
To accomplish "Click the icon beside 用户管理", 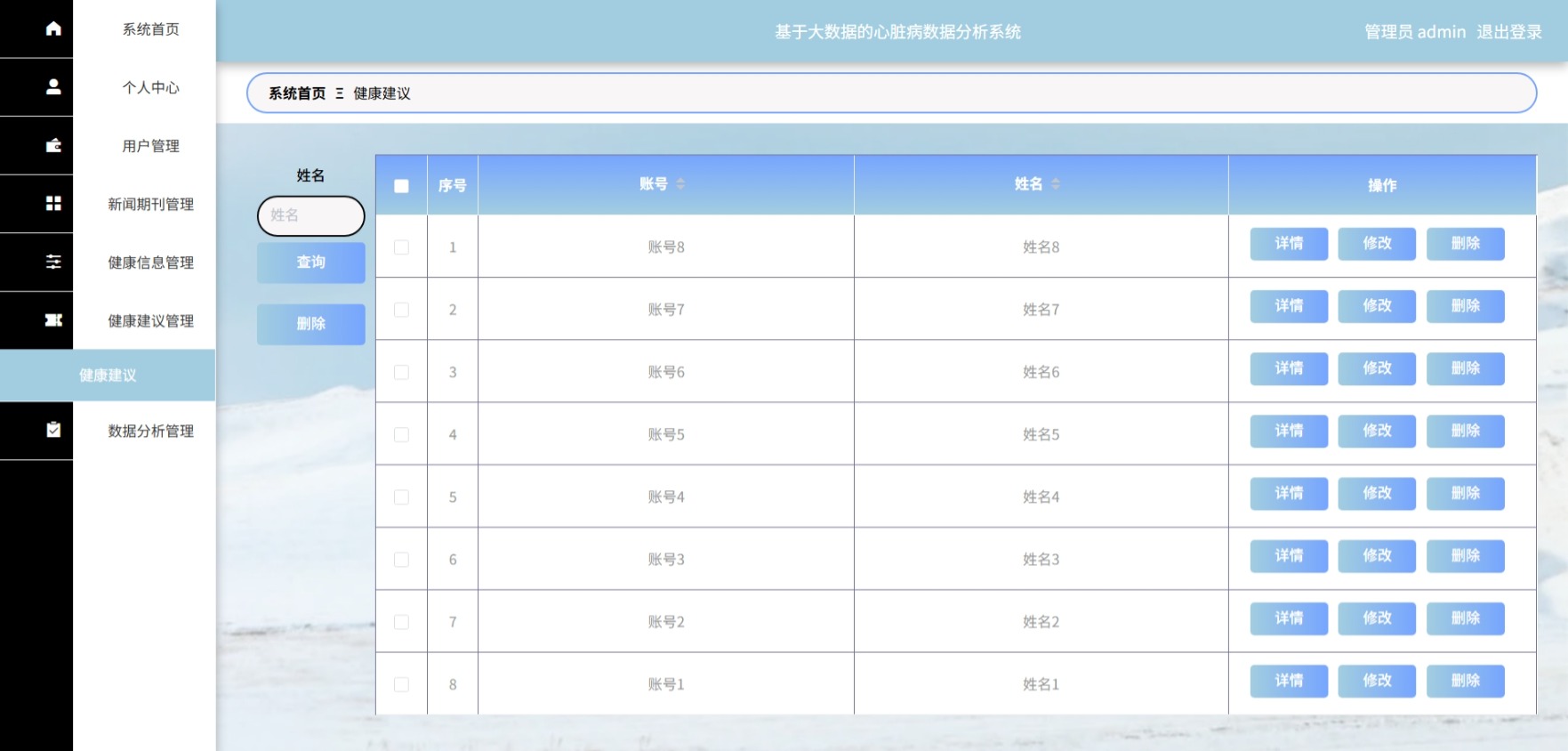I will (x=53, y=145).
